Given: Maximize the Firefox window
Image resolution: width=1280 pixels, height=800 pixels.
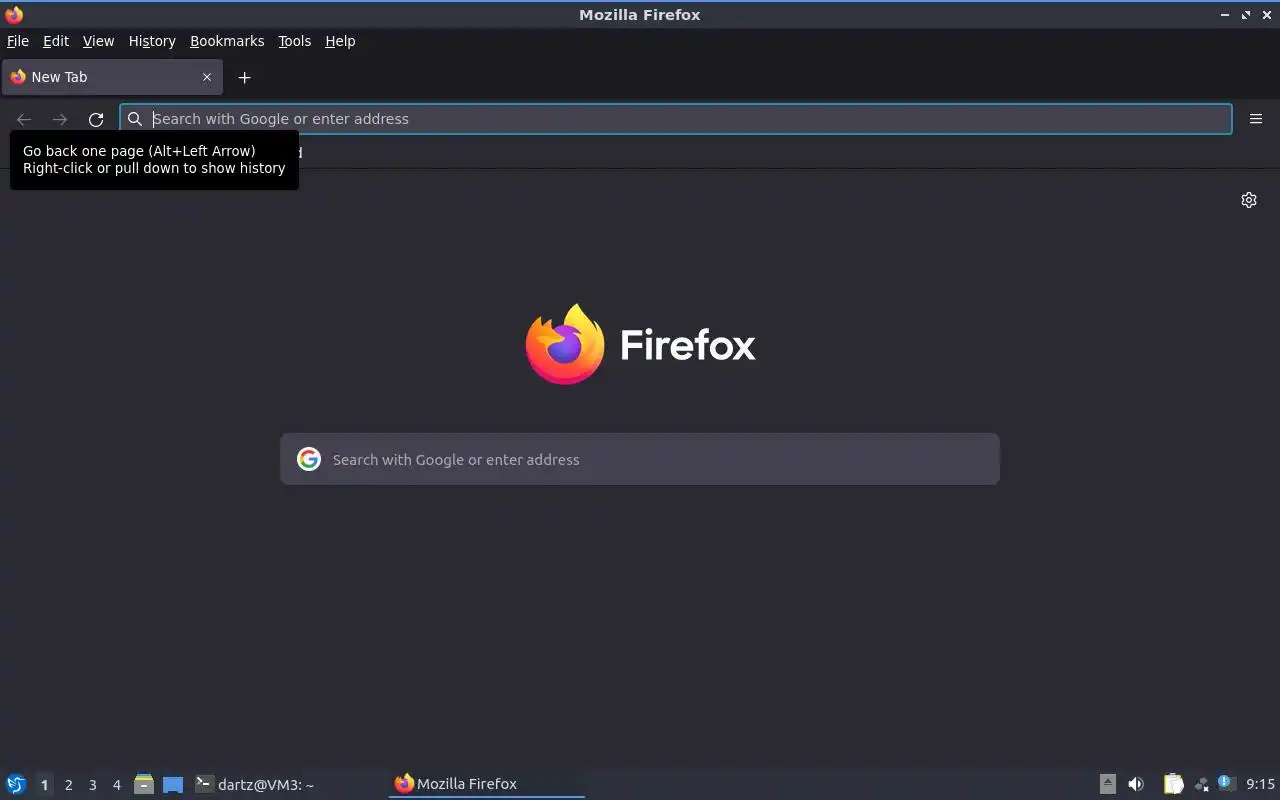Looking at the screenshot, I should point(1246,15).
